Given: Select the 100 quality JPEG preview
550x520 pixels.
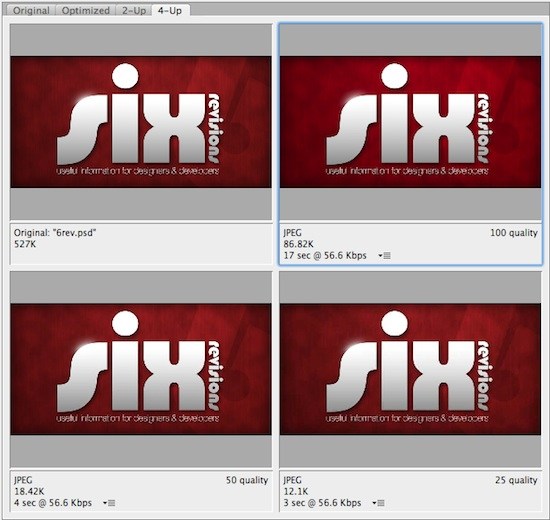Looking at the screenshot, I should click(x=410, y=122).
